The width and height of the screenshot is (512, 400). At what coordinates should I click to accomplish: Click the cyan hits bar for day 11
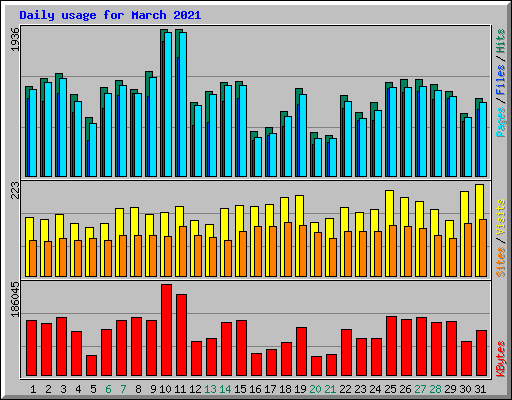183,104
